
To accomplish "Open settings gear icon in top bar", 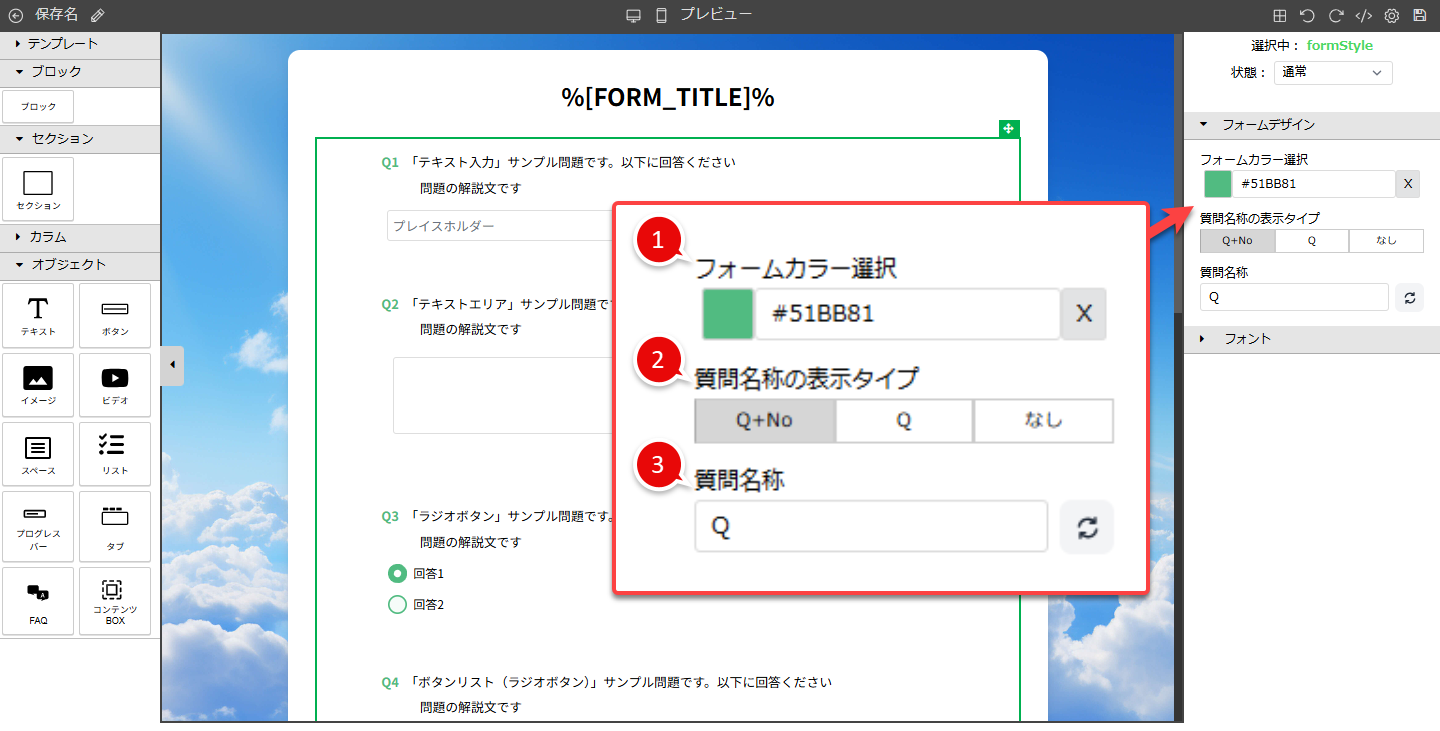I will click(x=1391, y=16).
